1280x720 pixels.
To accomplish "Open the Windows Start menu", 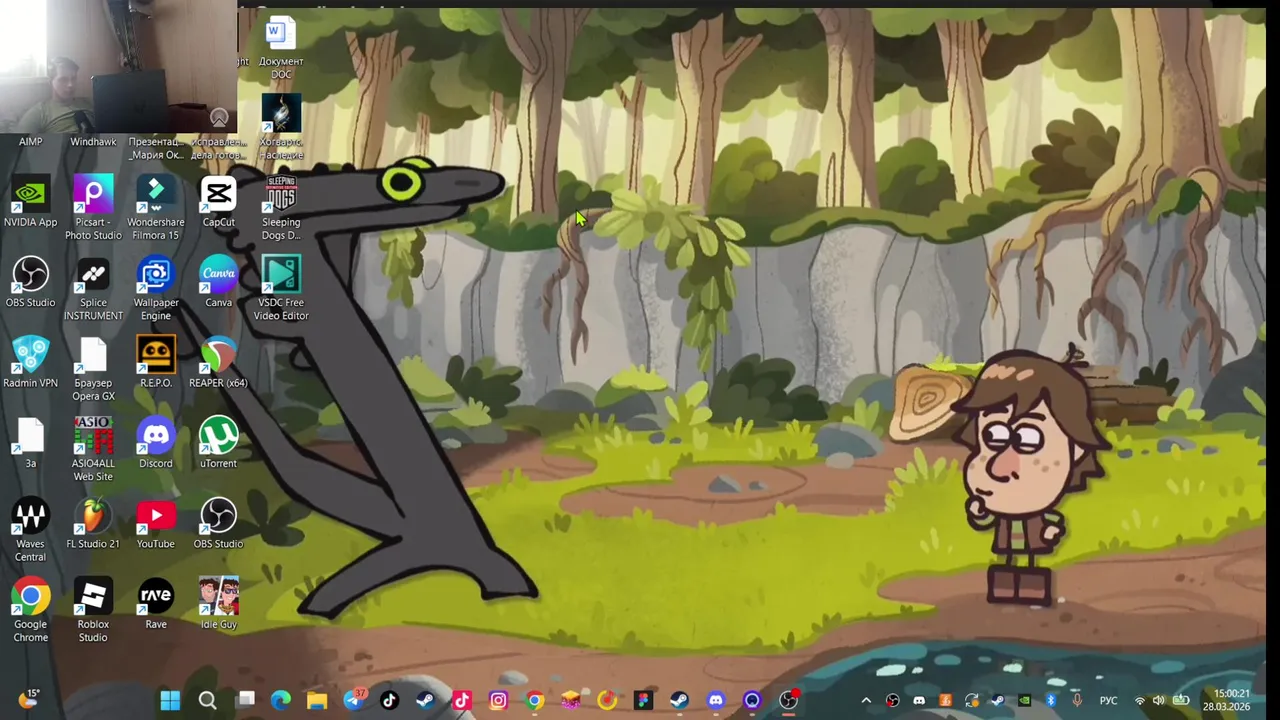I will (x=170, y=700).
